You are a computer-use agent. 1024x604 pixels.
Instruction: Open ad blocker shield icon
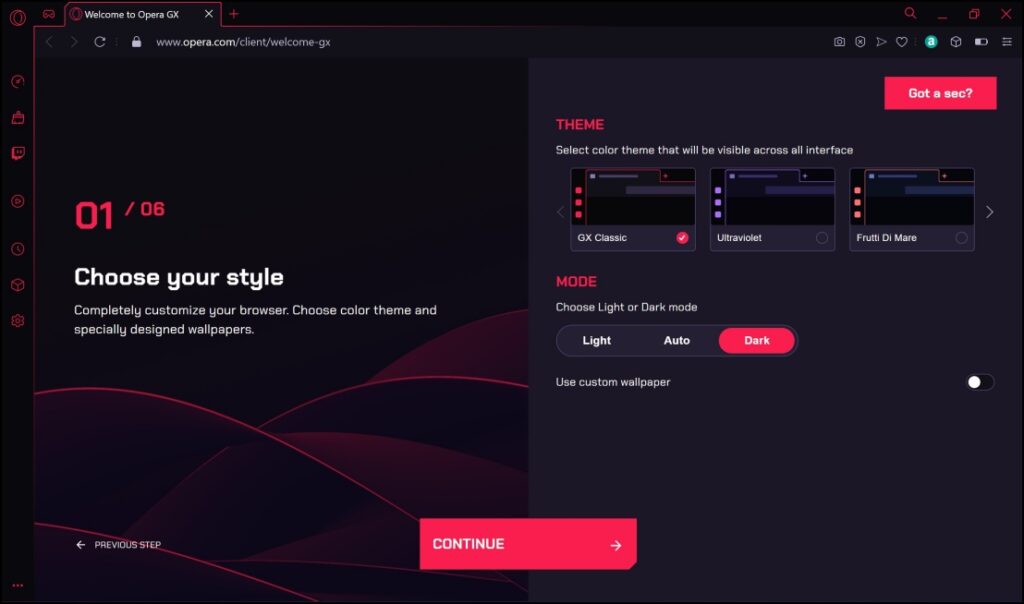pos(860,42)
